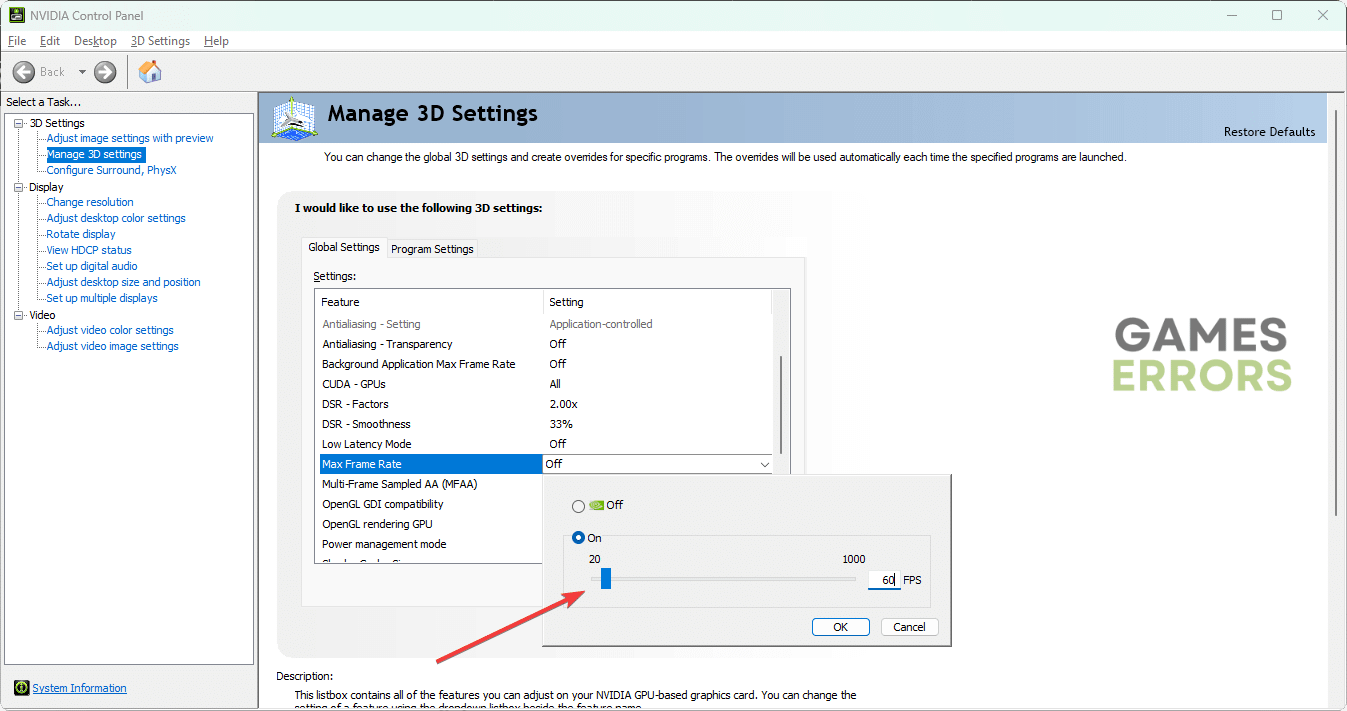Open the 3D Settings menu
The width and height of the screenshot is (1347, 711).
click(x=160, y=41)
